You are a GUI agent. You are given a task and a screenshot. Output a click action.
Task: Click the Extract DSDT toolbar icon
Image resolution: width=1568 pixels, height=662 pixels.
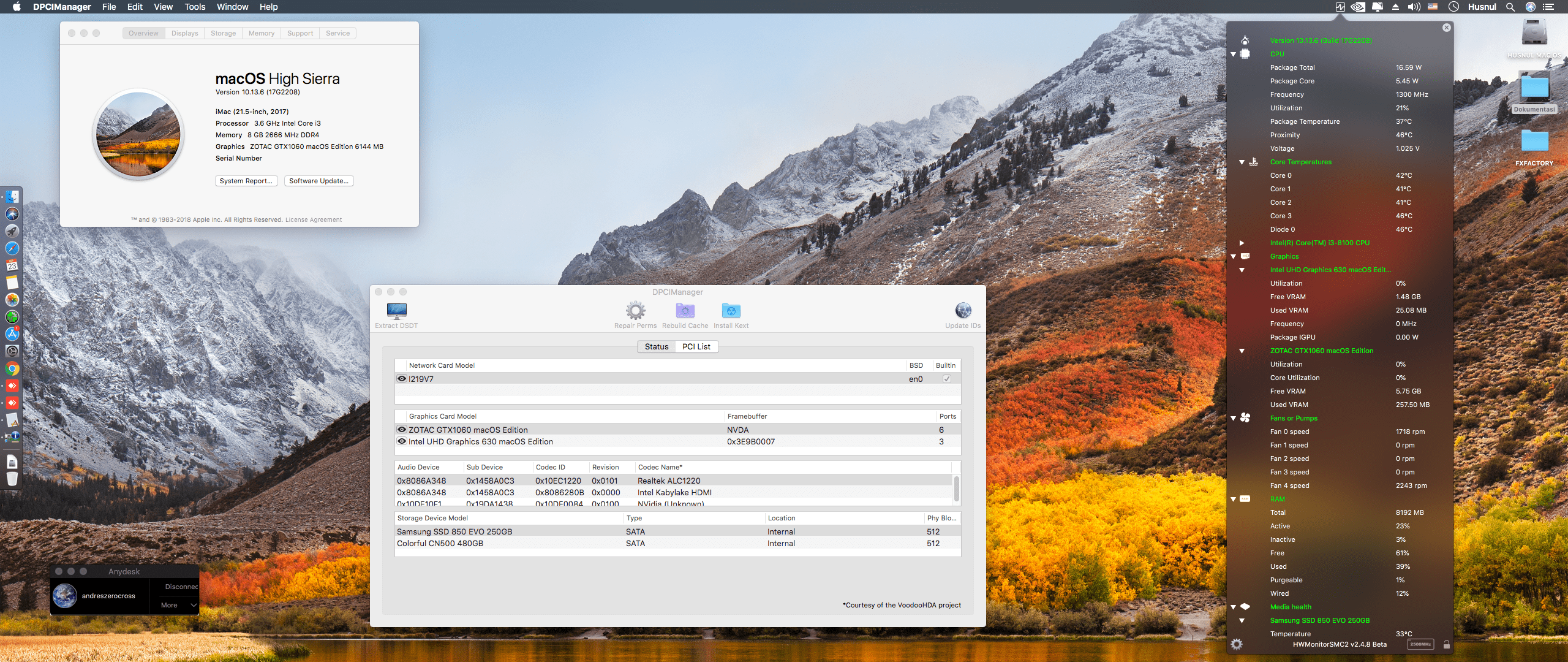click(x=396, y=311)
